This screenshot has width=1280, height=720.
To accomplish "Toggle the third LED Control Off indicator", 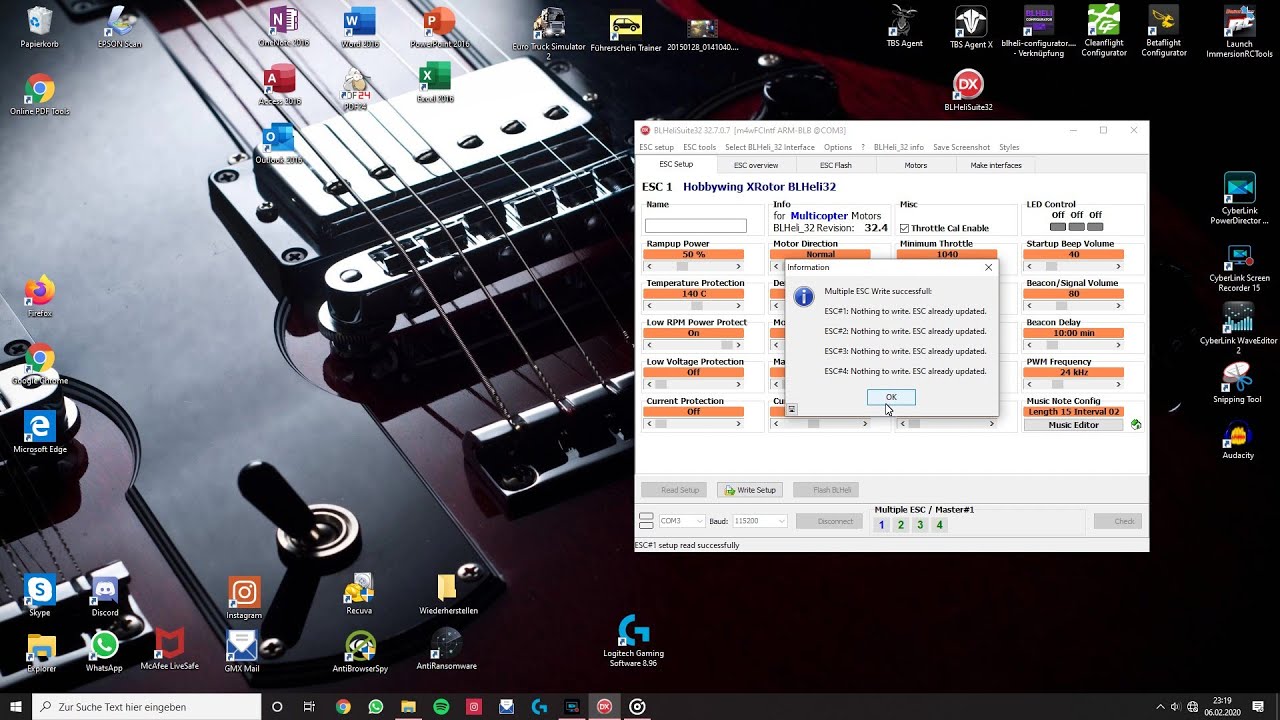I will tap(1096, 227).
